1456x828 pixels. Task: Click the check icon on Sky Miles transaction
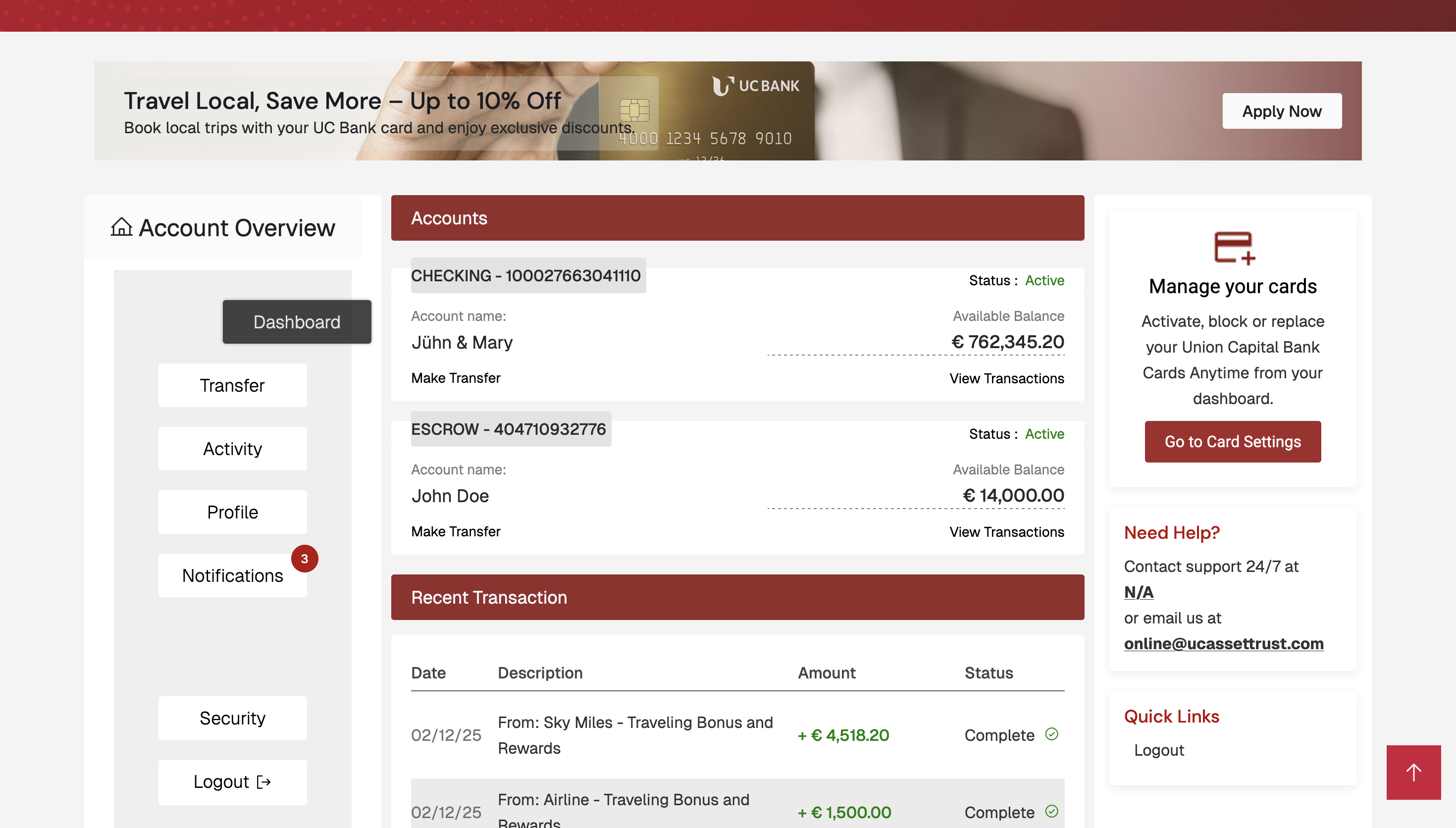pyautogui.click(x=1052, y=734)
